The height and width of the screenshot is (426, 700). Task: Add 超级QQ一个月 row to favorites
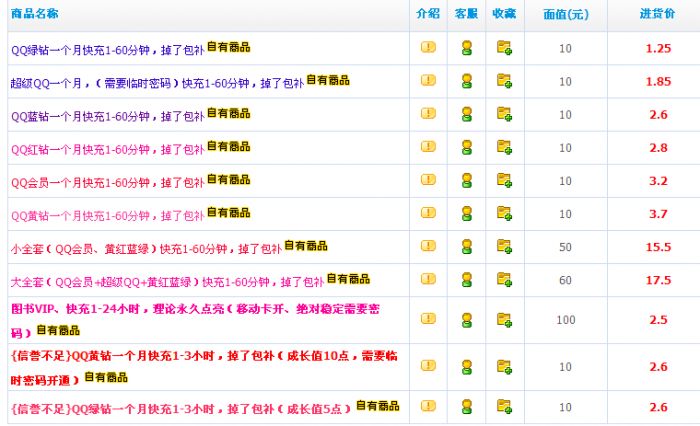tap(504, 80)
